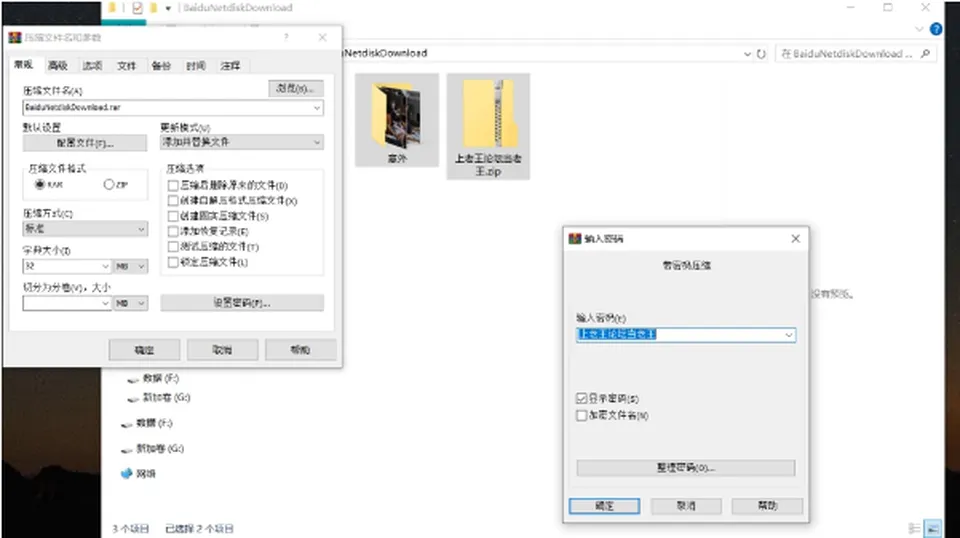Open the 更新模式 update mode dropdown
960x538 pixels.
tap(317, 142)
